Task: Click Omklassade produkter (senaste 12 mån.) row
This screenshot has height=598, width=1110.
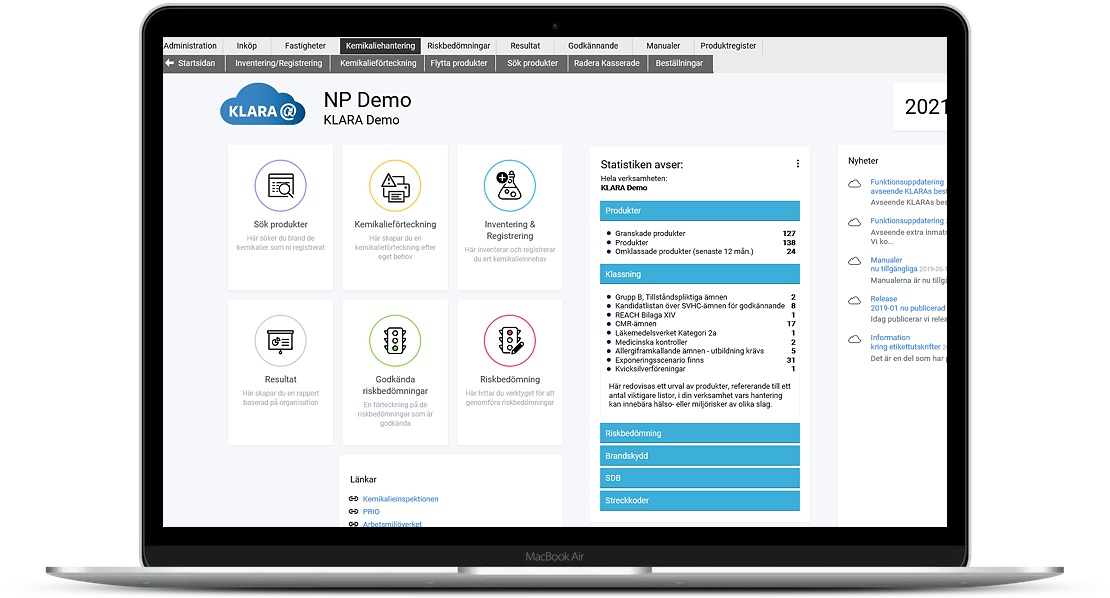Action: 701,251
